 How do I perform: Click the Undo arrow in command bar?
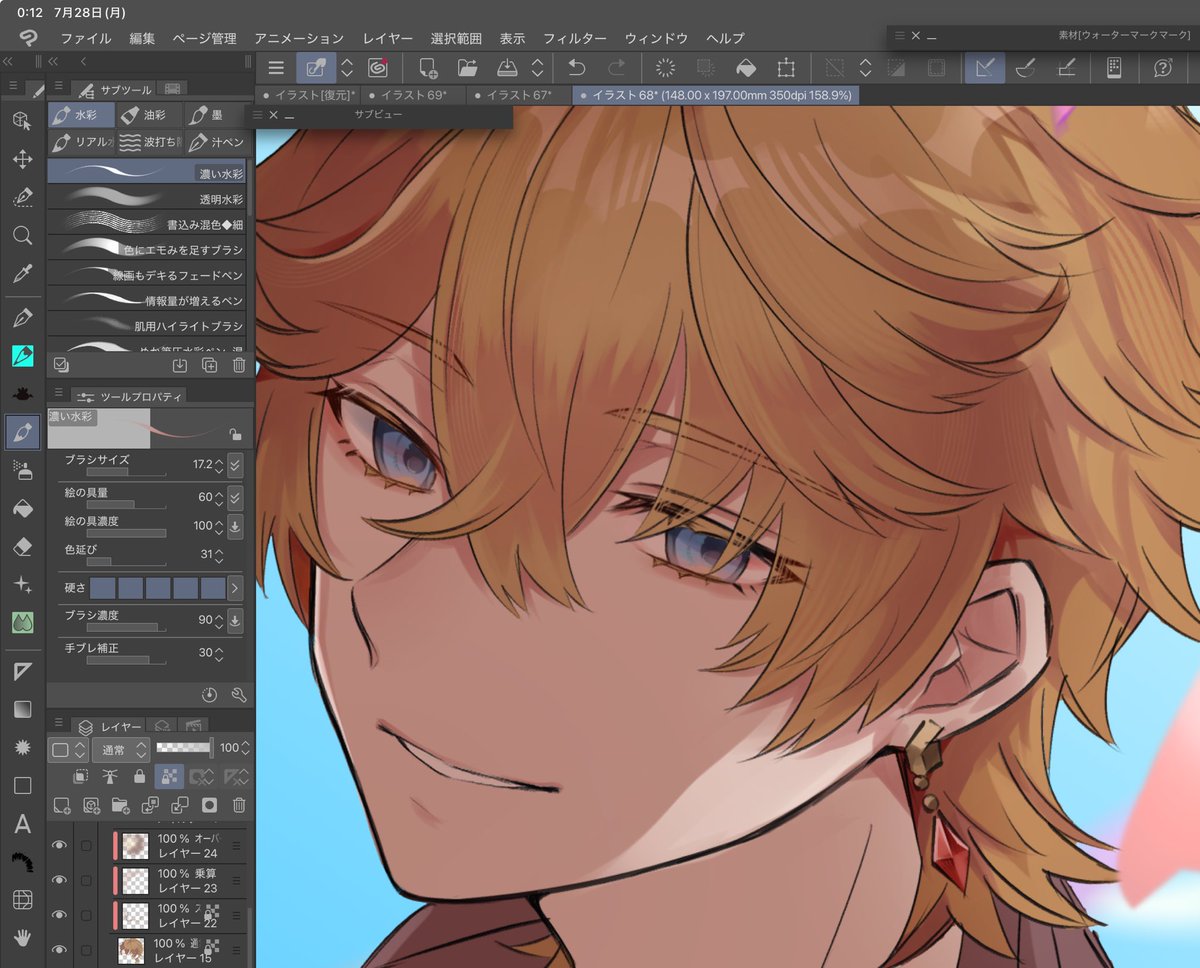click(577, 68)
